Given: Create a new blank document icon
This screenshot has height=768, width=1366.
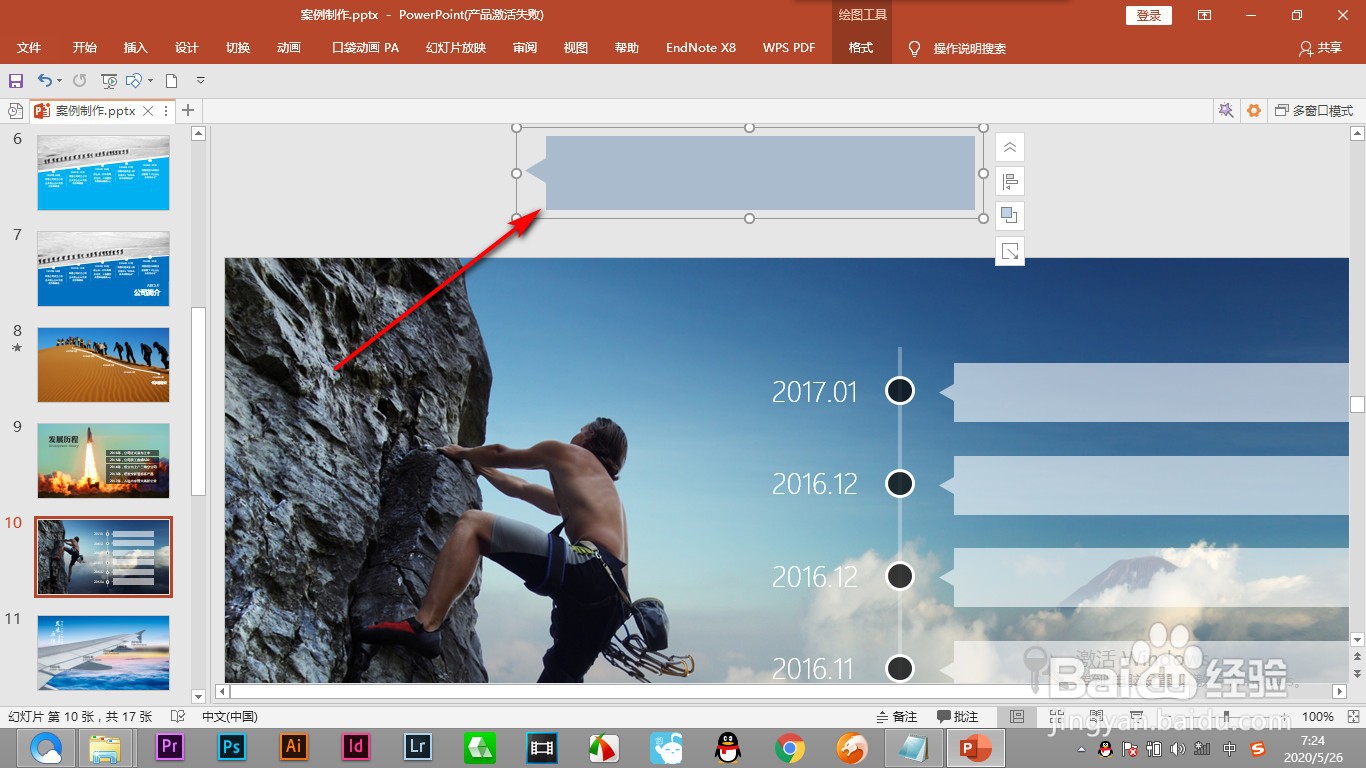Looking at the screenshot, I should (172, 81).
